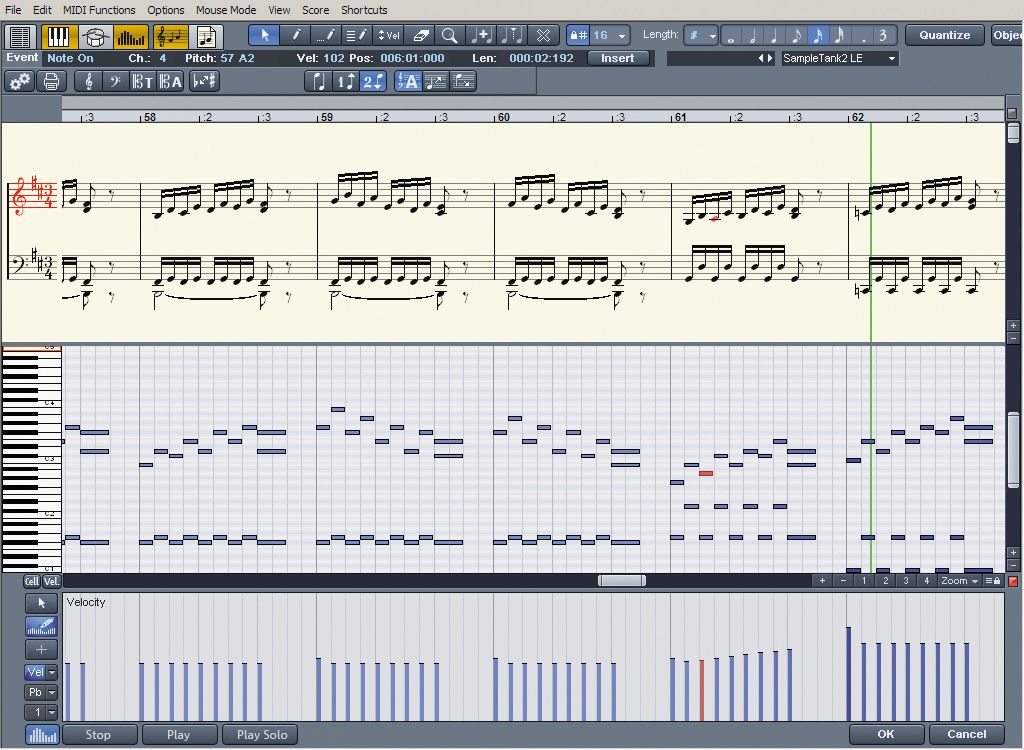Select the pattern draw pencil tool

tap(357, 35)
